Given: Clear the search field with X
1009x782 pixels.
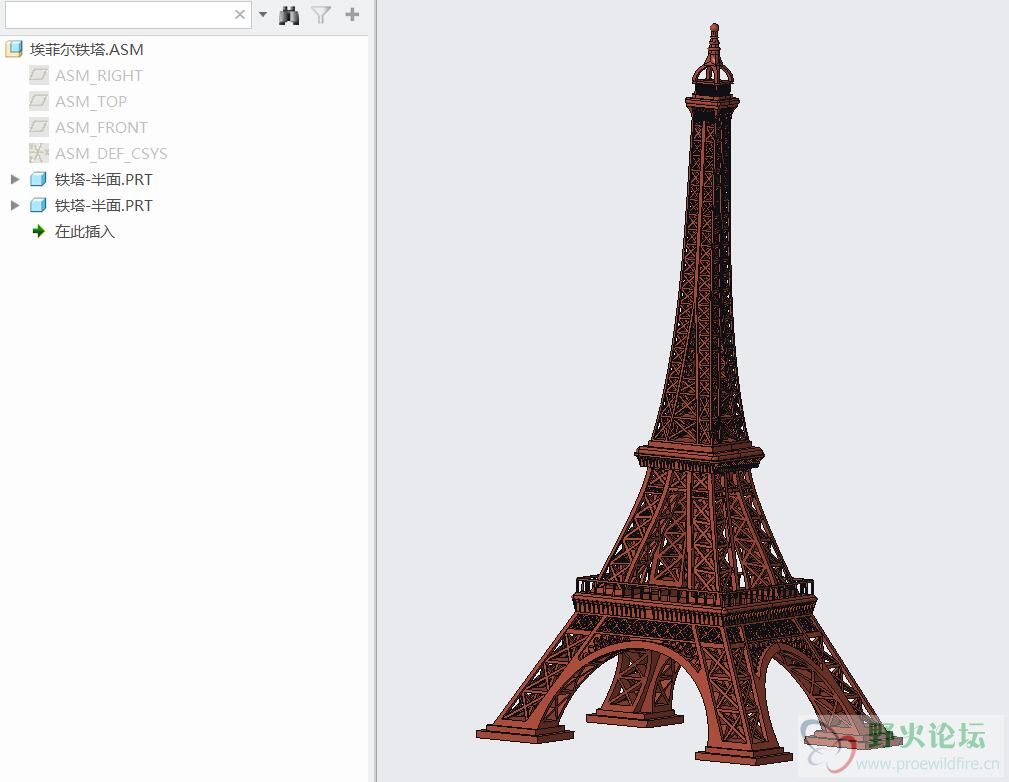Looking at the screenshot, I should tap(239, 14).
